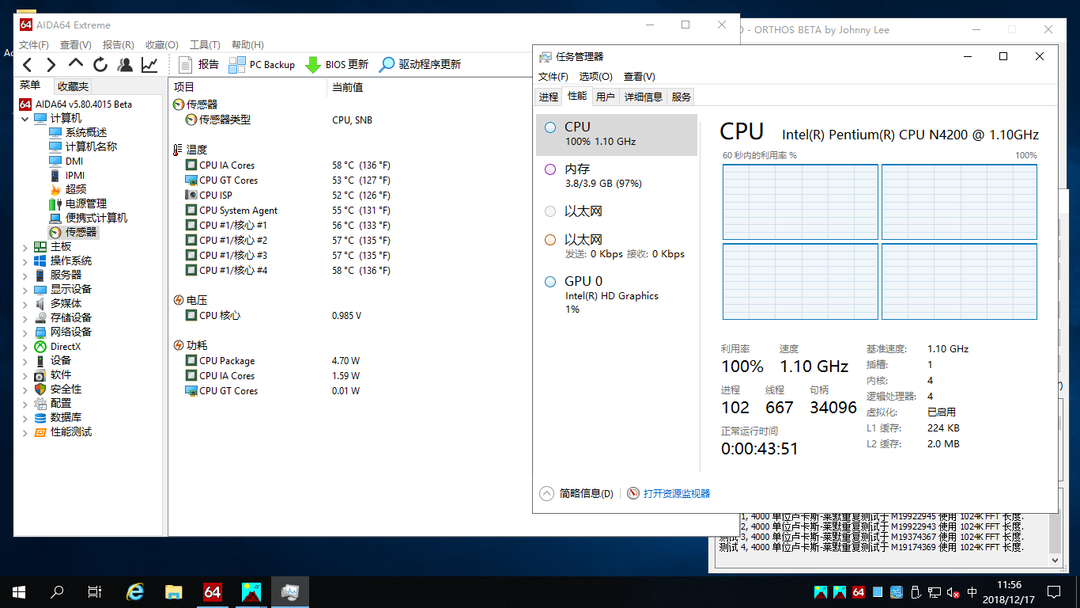Switch to Task Manager 详细信息 tab

643,97
